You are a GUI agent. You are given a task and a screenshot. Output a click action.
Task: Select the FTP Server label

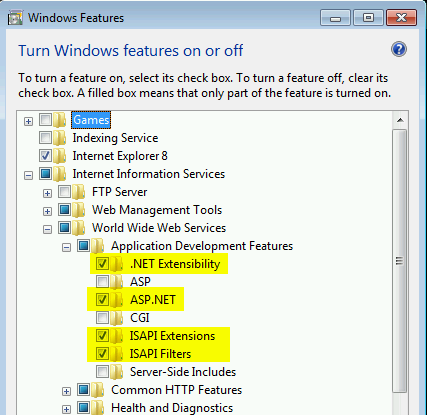click(x=119, y=192)
